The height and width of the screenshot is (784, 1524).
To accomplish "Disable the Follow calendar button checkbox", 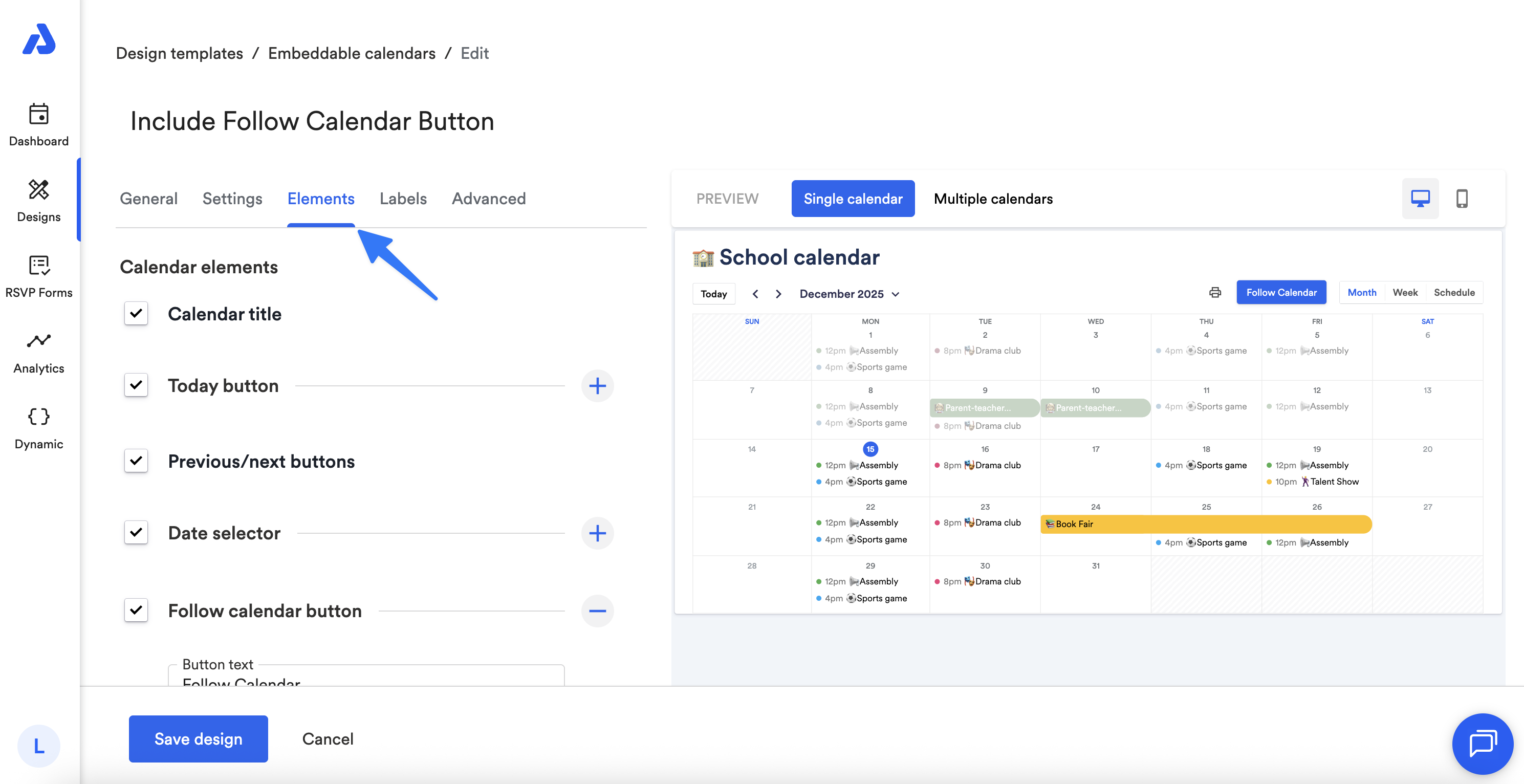I will click(x=136, y=610).
